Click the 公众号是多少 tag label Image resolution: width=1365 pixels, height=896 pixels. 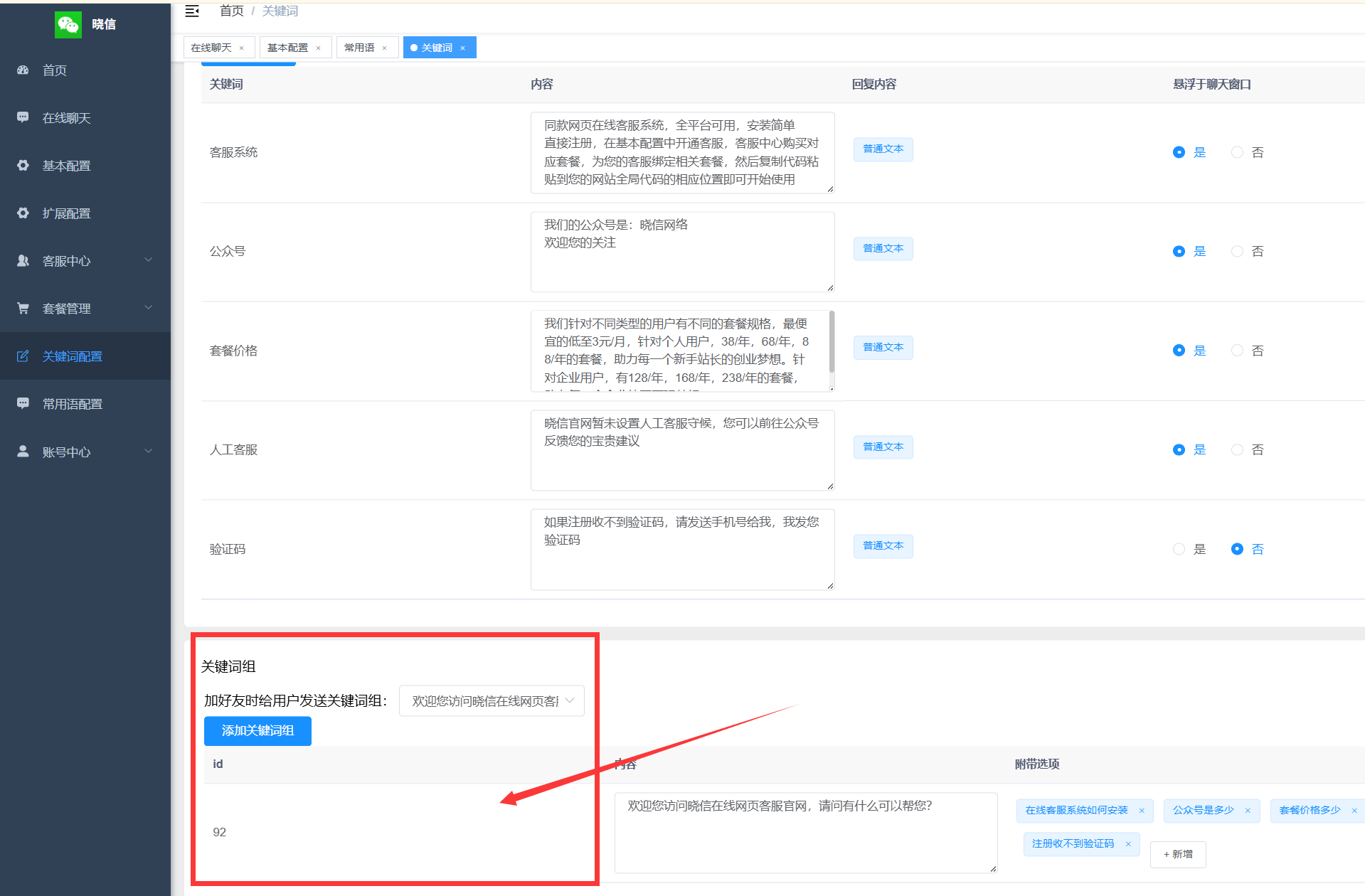[x=1204, y=811]
